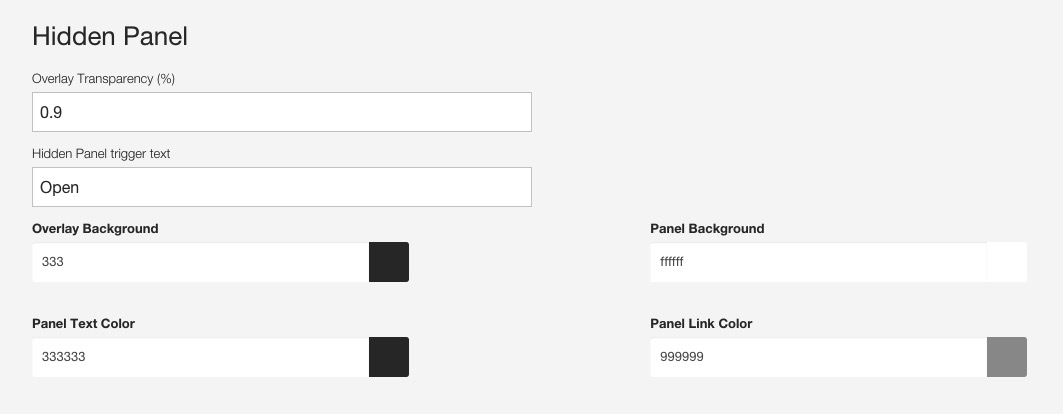The height and width of the screenshot is (414, 1063).
Task: Open the Panel Link Color gray swatch
Action: (x=1007, y=356)
